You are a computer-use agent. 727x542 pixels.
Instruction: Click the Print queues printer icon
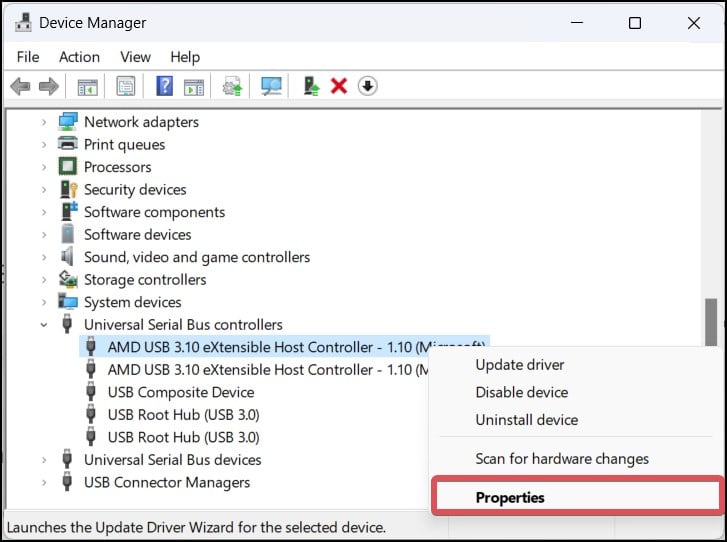(x=68, y=144)
